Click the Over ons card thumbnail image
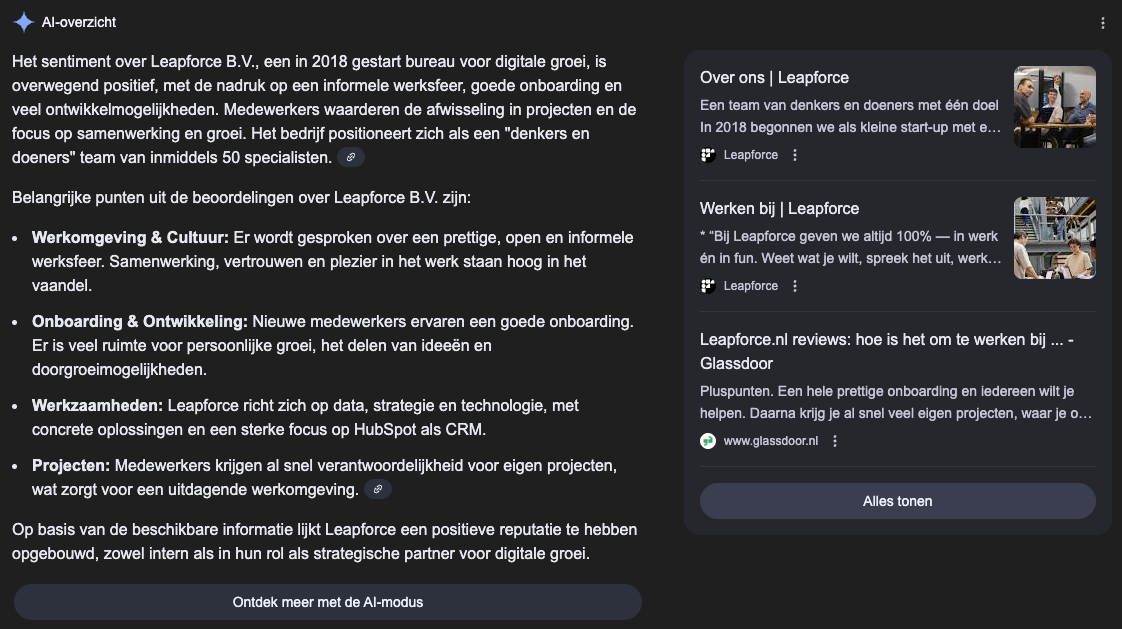1122x629 pixels. point(1054,107)
